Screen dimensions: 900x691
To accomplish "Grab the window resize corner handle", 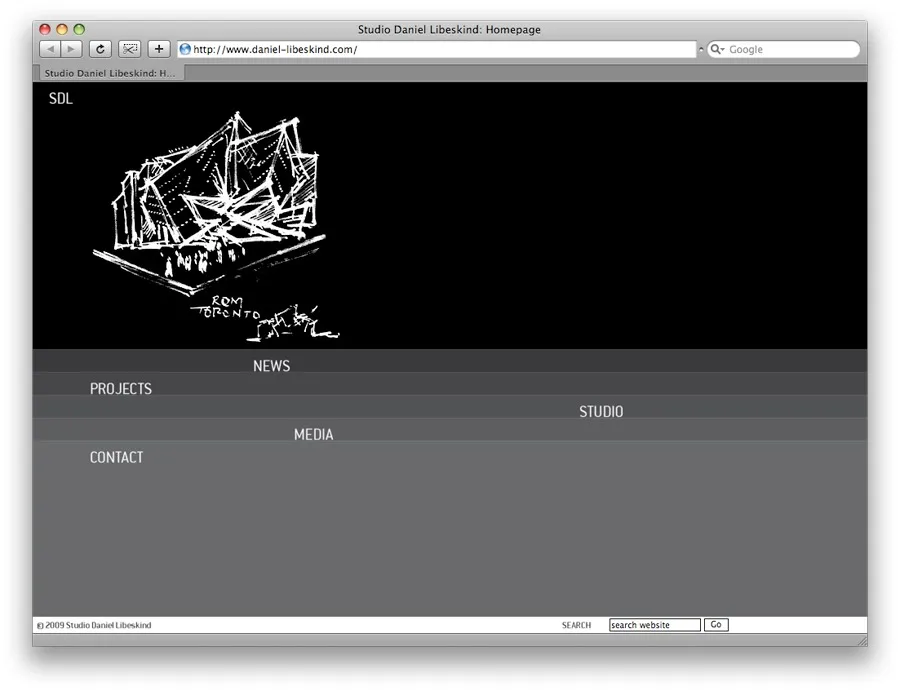I will click(x=862, y=640).
